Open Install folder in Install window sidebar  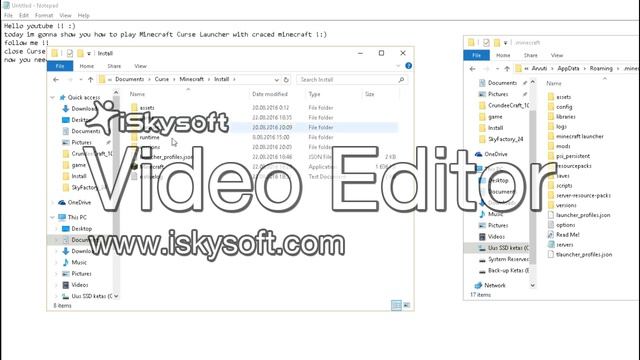[79, 176]
